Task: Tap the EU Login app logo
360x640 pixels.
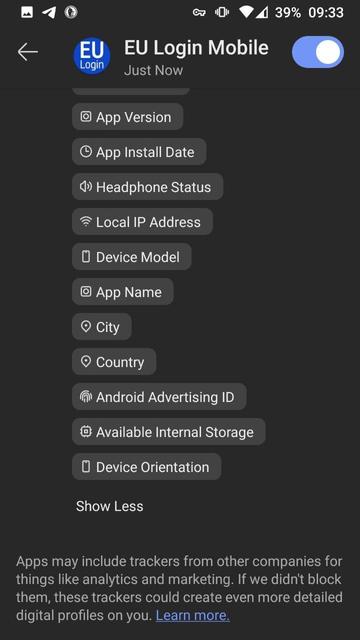Action: [92, 56]
